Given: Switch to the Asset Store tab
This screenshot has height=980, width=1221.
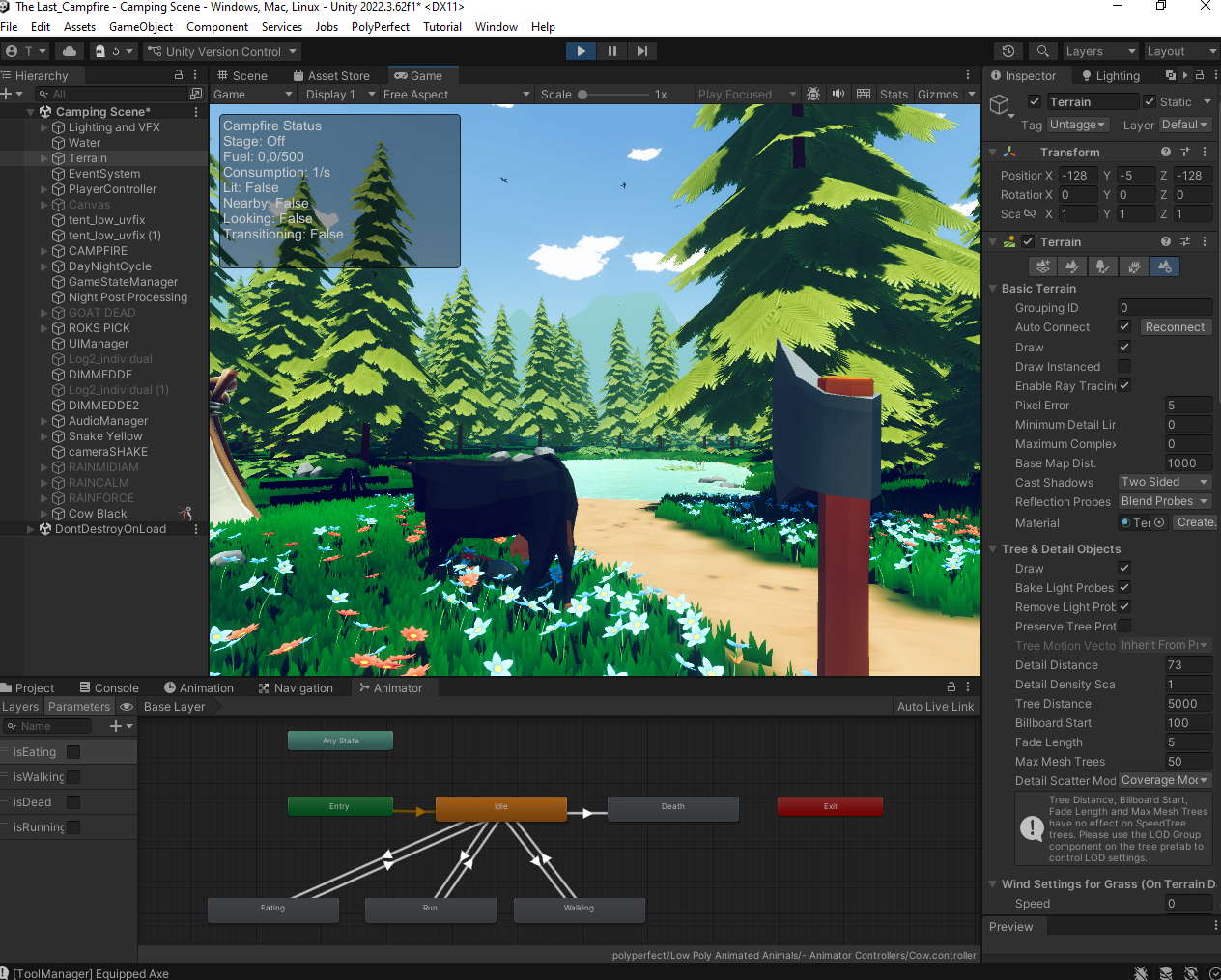Looking at the screenshot, I should [331, 75].
